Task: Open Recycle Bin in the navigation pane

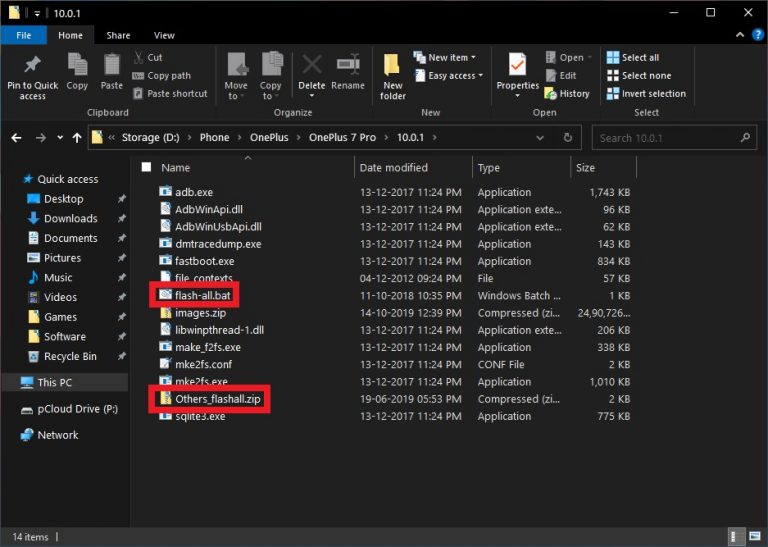Action: 70,356
